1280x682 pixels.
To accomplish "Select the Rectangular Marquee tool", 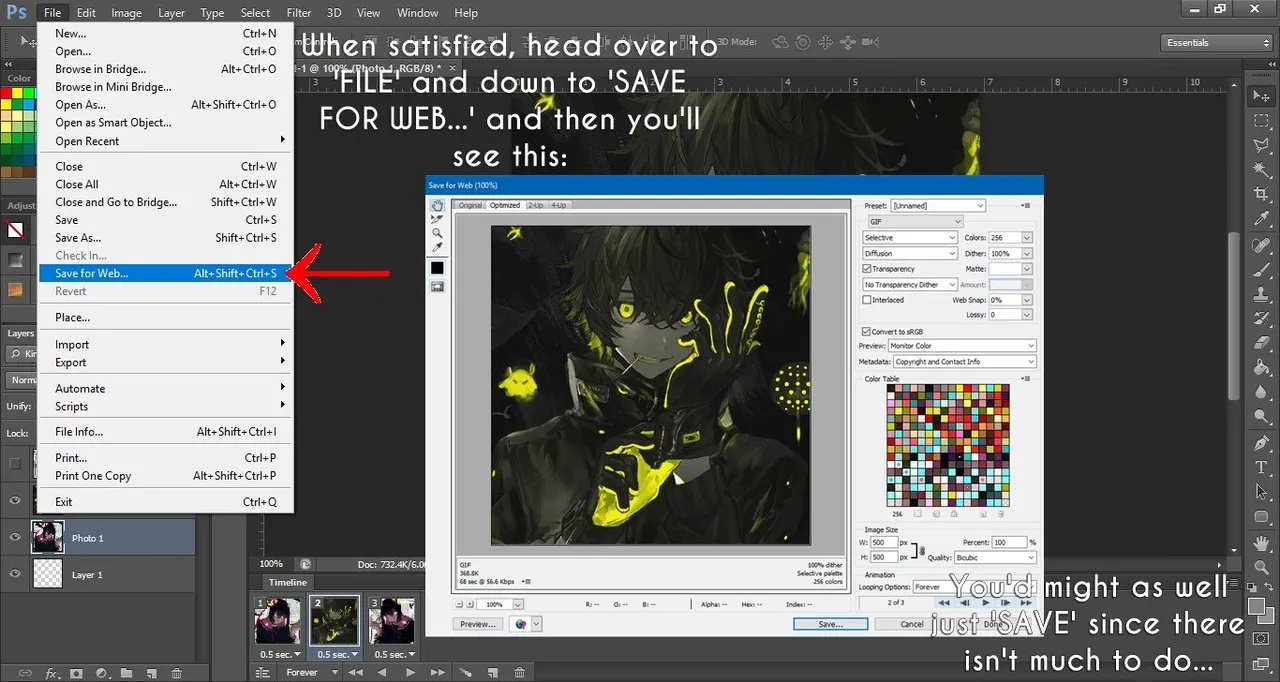I will (1261, 120).
